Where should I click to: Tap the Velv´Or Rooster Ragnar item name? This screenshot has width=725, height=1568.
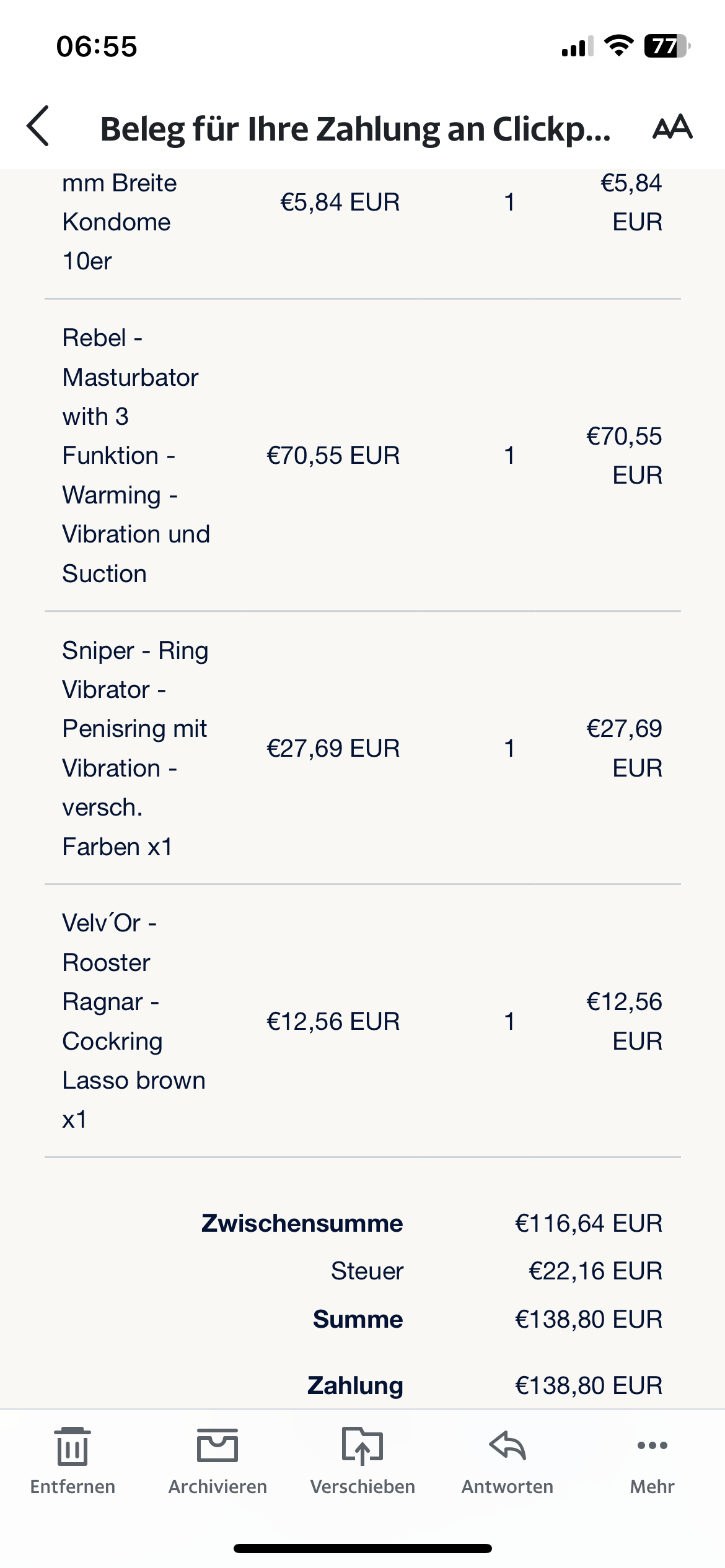(133, 1021)
